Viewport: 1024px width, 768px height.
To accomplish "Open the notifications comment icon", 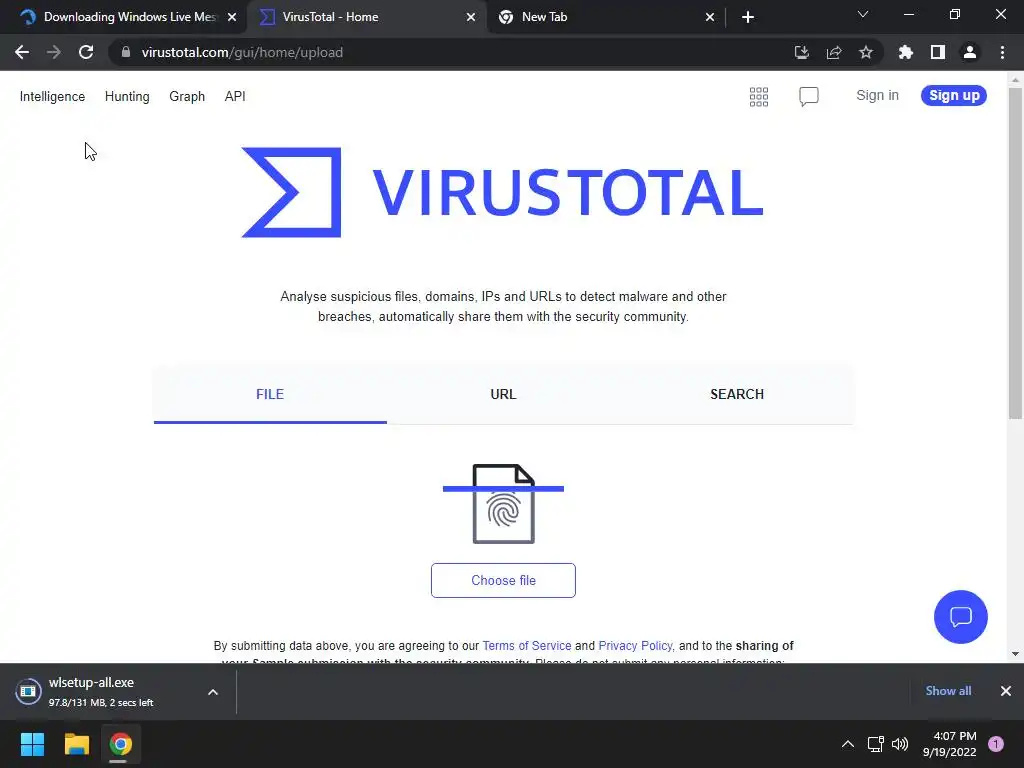I will 808,97.
